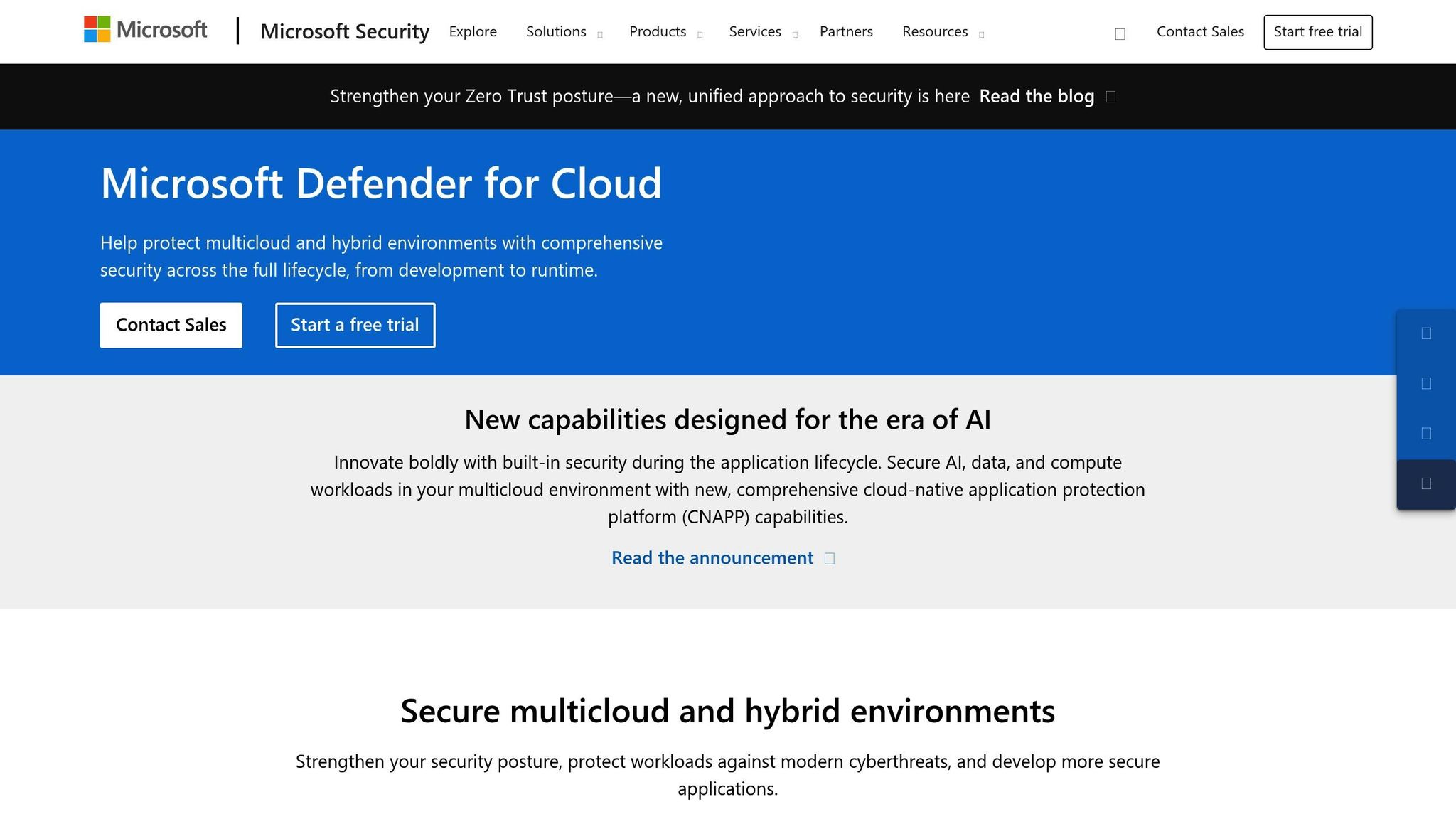Open the search icon in header
The image size is (1456, 819).
1120,33
